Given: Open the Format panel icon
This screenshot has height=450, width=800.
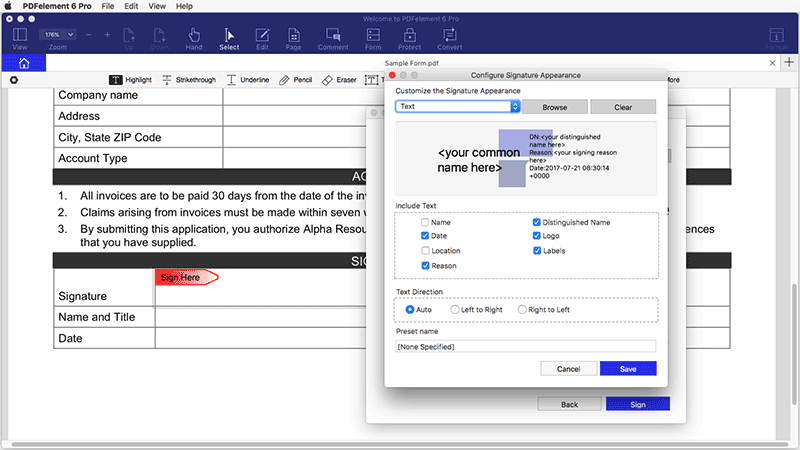Looking at the screenshot, I should point(777,39).
